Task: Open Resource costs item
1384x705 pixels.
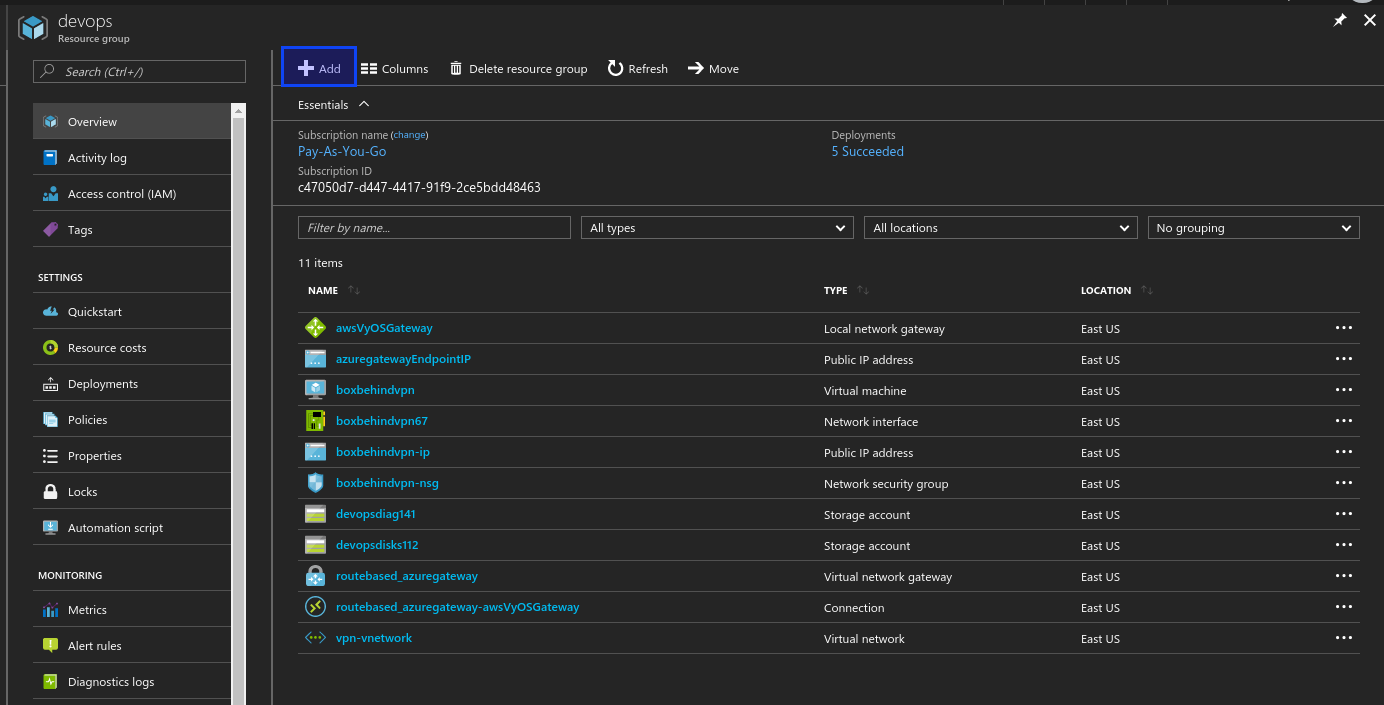Action: click(132, 347)
